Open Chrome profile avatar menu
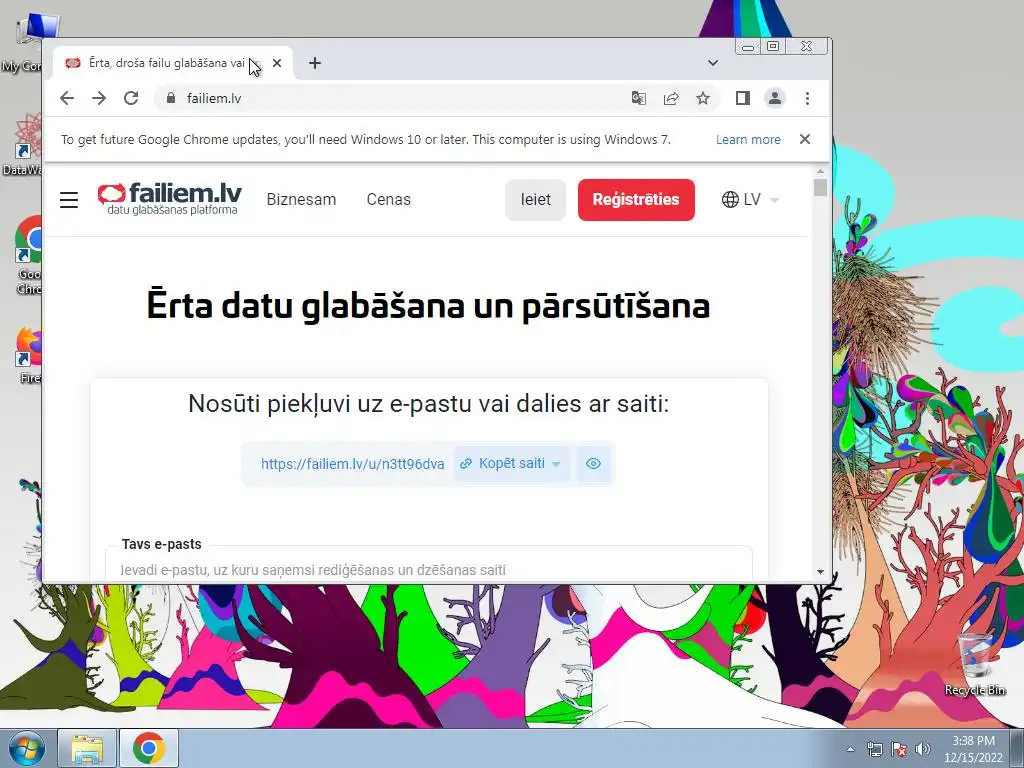This screenshot has width=1024, height=768. [x=775, y=98]
